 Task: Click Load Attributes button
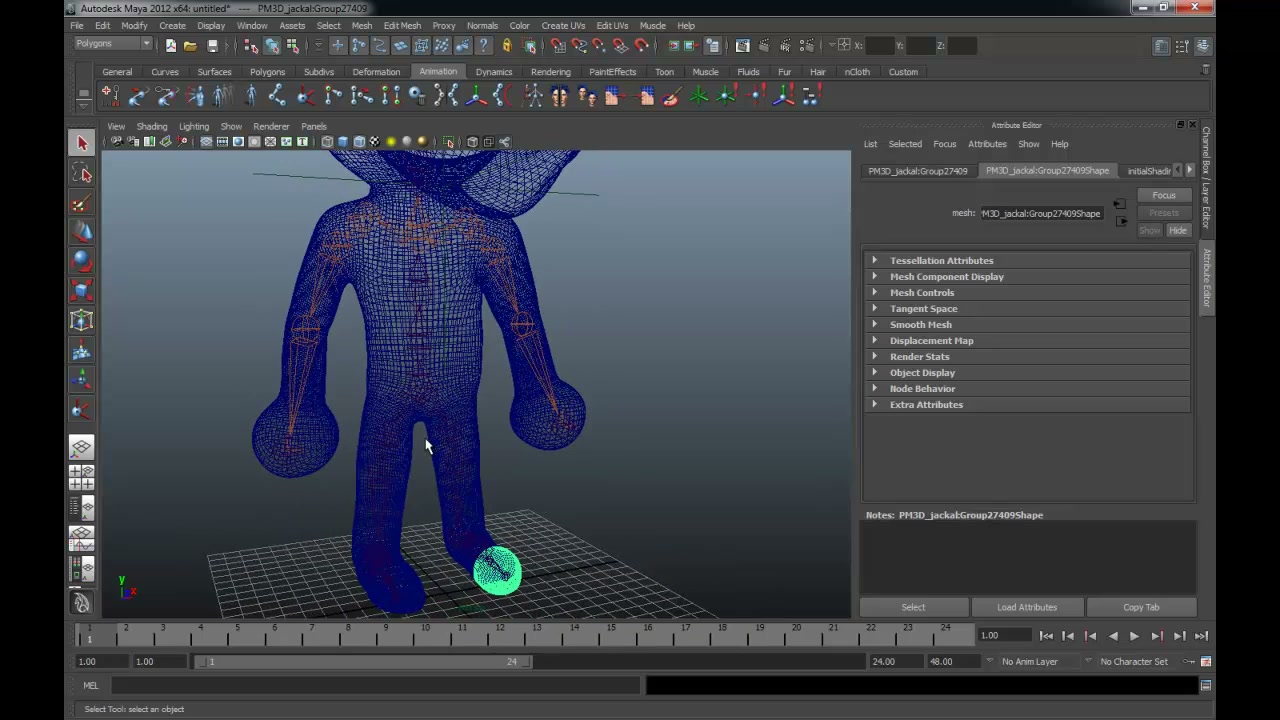1027,607
